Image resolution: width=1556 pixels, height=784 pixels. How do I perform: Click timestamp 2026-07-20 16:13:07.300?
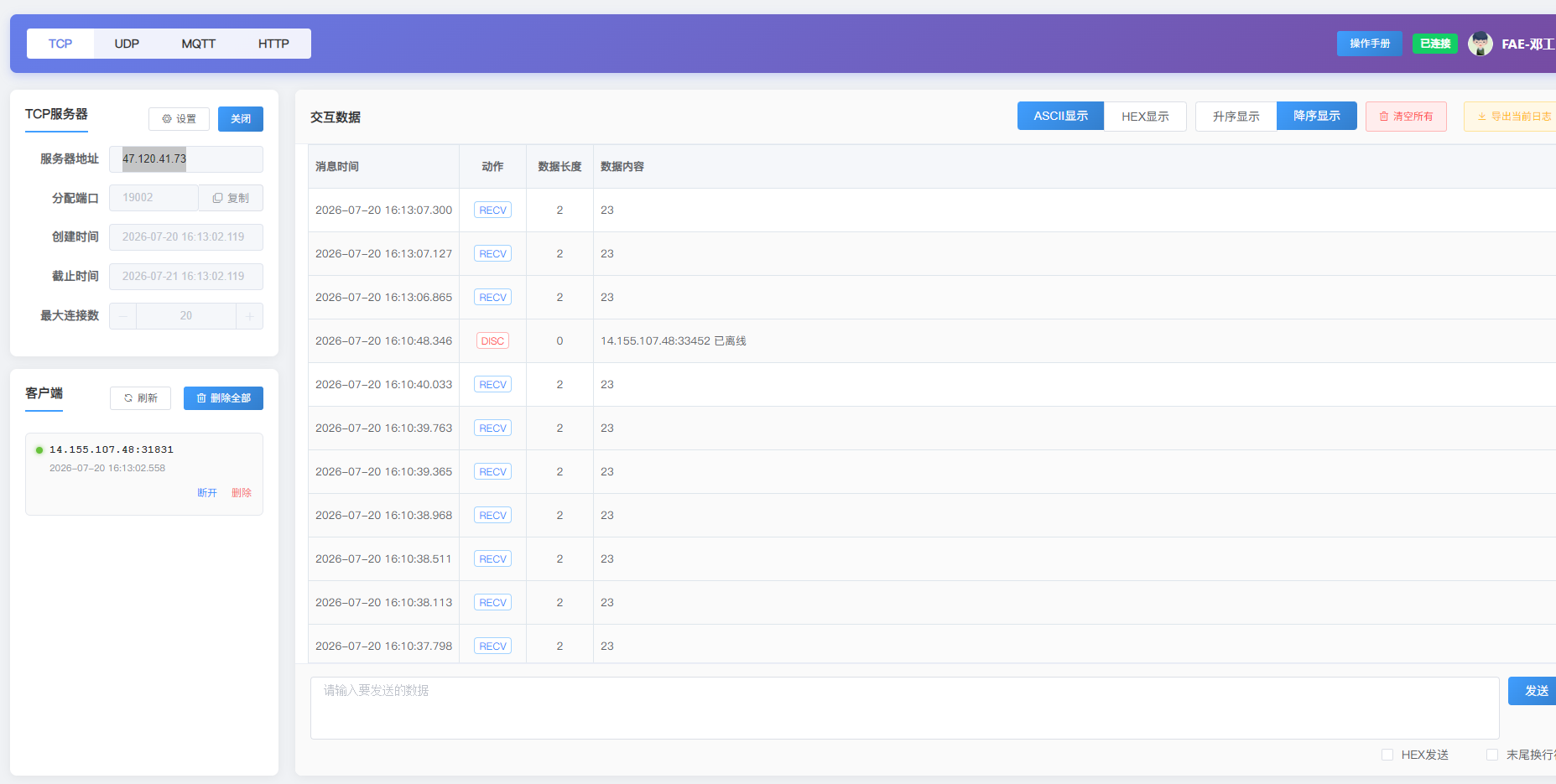coord(383,210)
